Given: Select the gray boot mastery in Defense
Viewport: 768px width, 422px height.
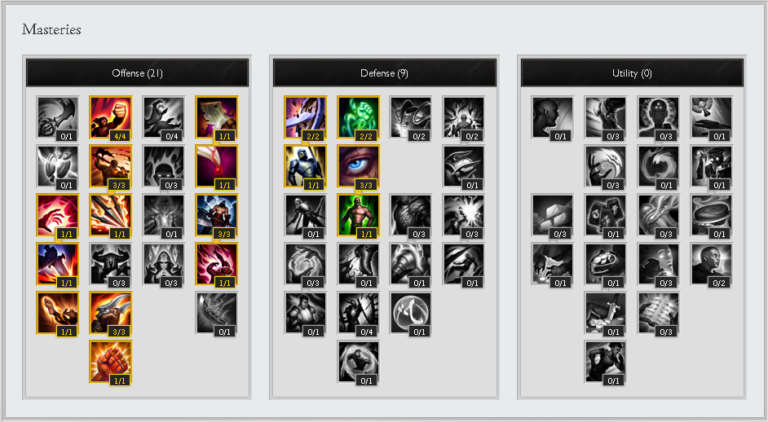Looking at the screenshot, I should [x=358, y=264].
